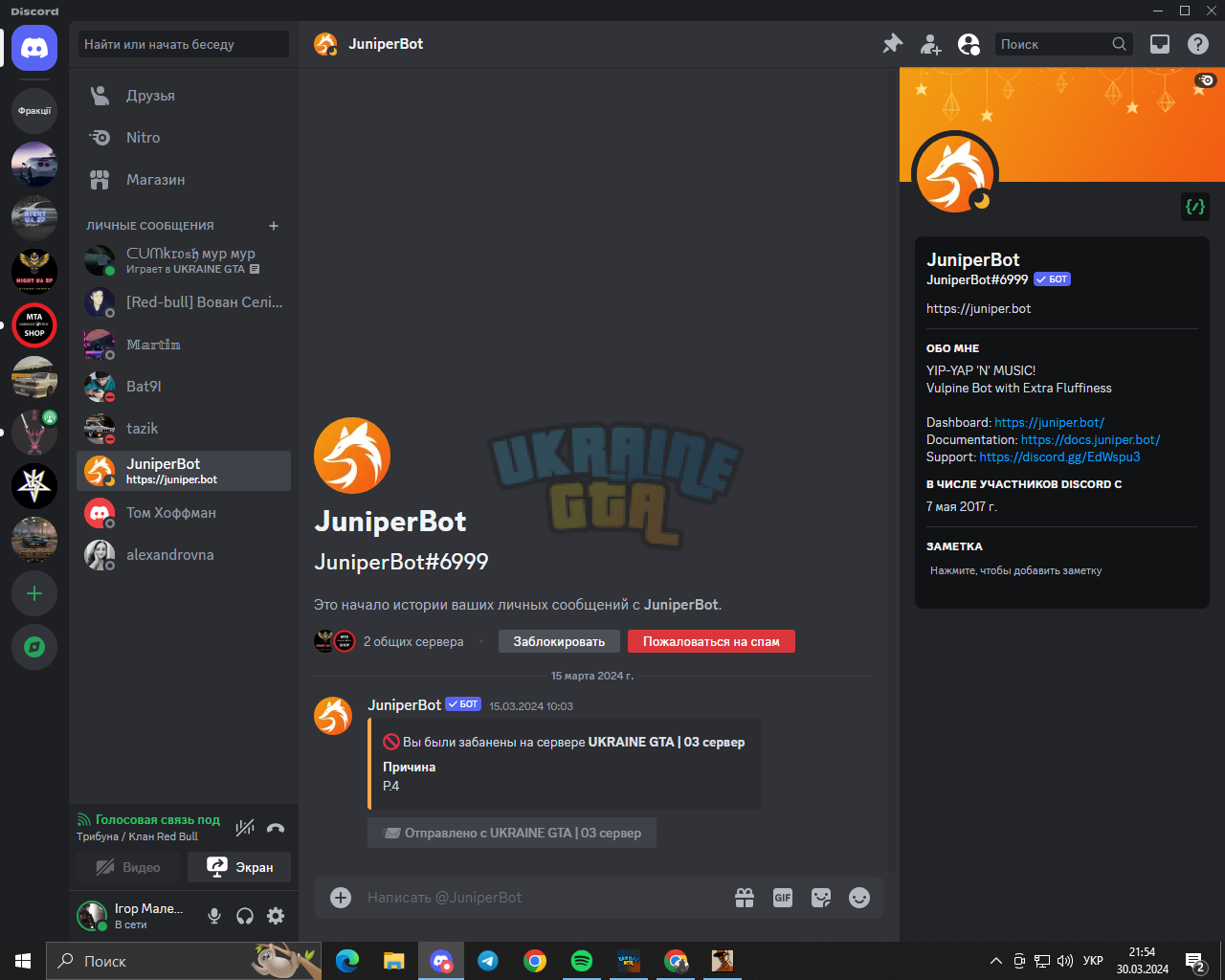The image size is (1225, 980).
Task: Open the Магазин page
Action: (x=184, y=180)
